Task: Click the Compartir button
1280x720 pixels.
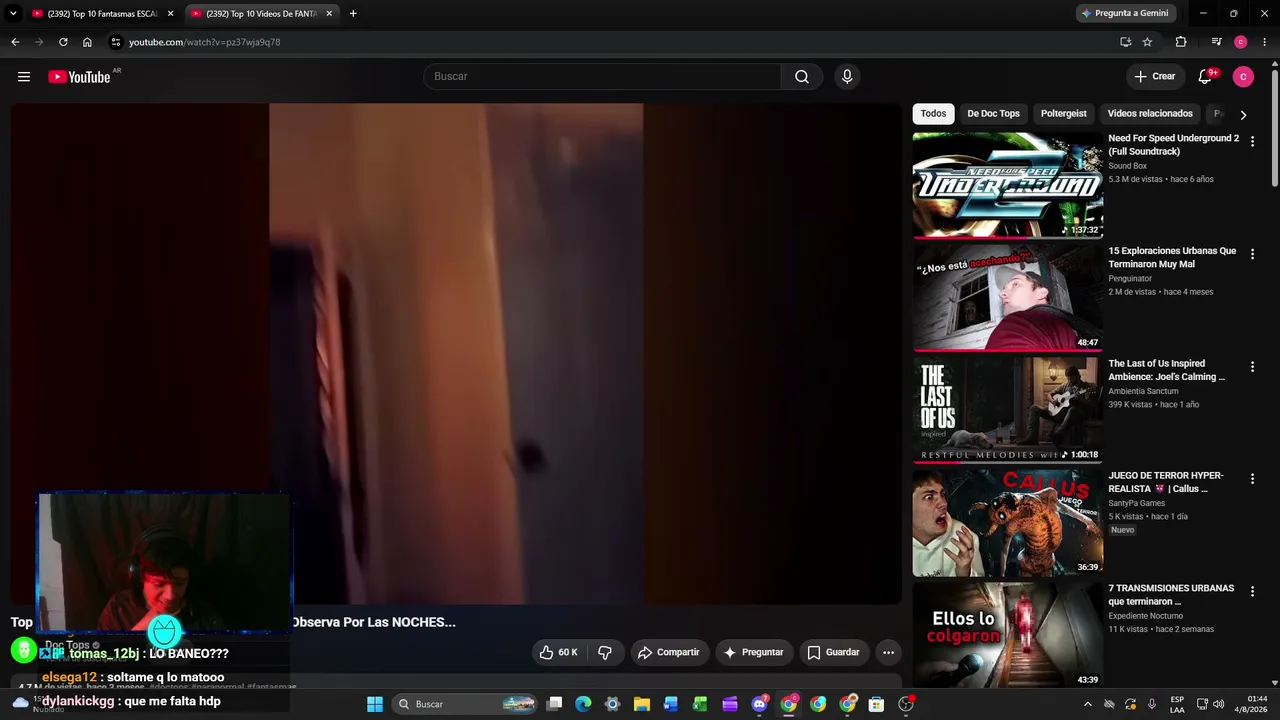Action: tap(668, 652)
